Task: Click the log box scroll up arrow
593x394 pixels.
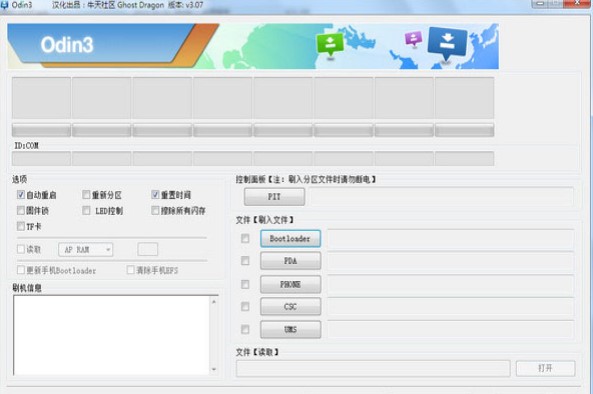Action: coord(214,301)
